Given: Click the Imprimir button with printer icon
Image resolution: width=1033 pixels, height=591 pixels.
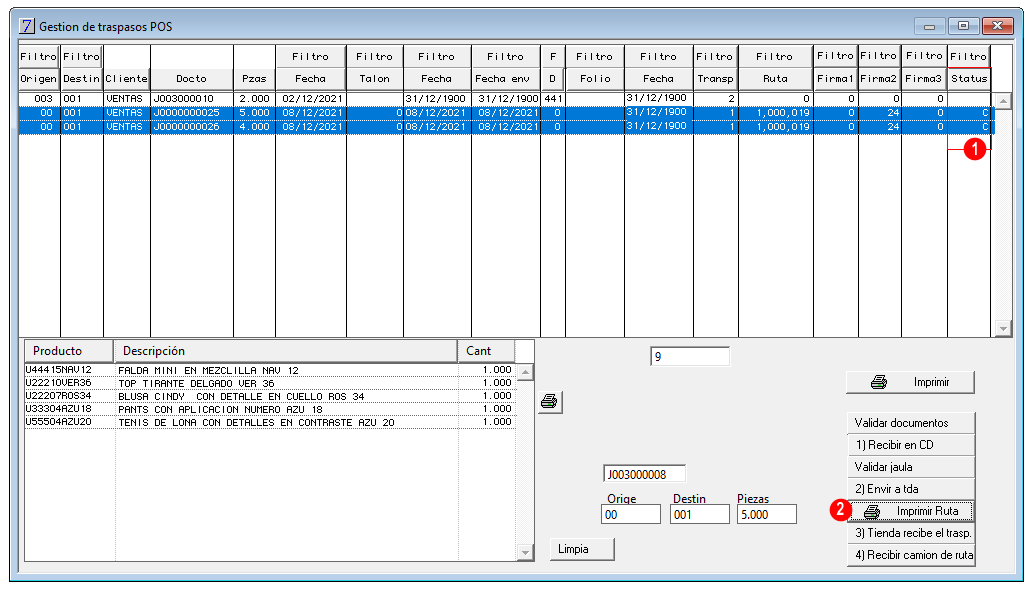Looking at the screenshot, I should click(x=910, y=382).
